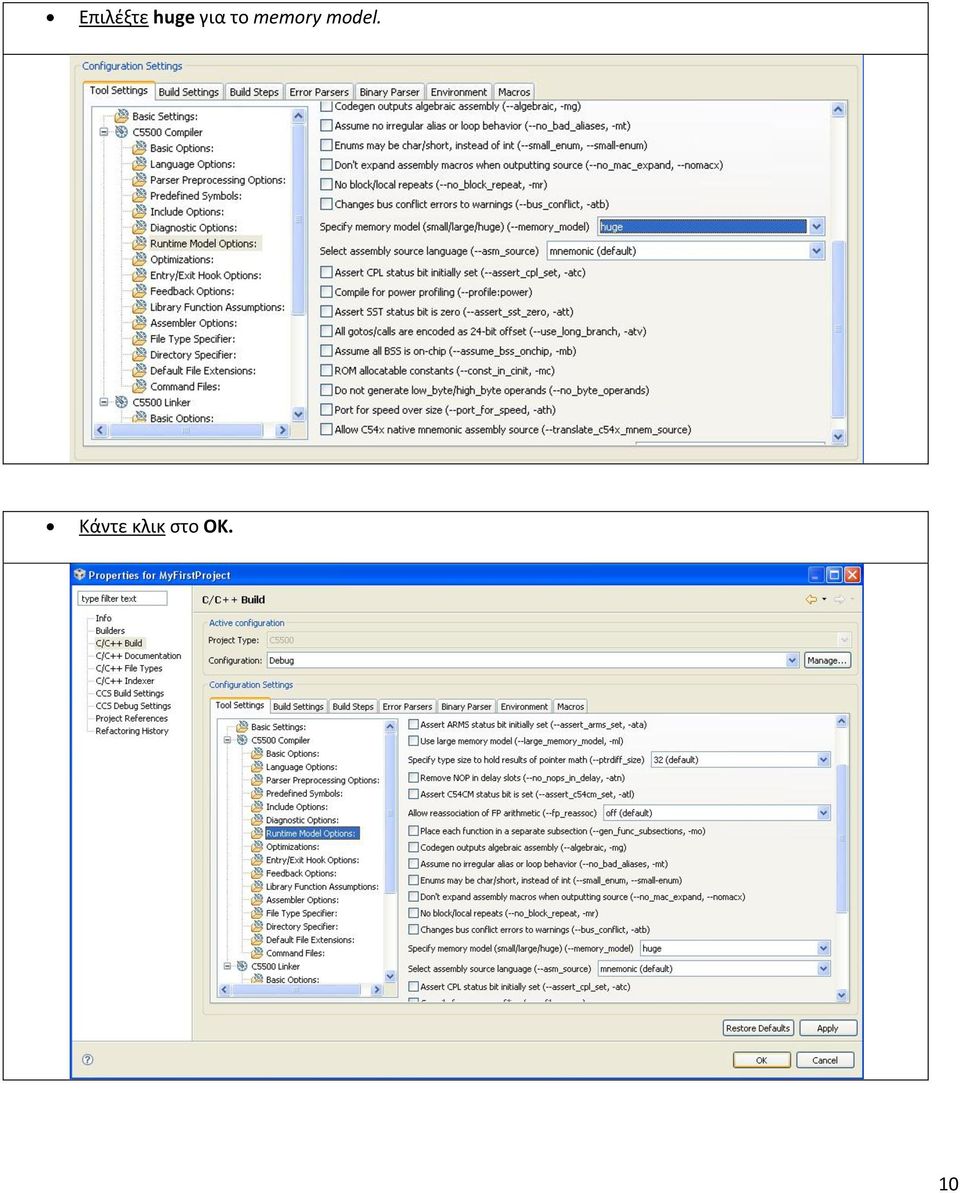Toggle 'Assume all BSS is on-chip' checkbox

[326, 351]
